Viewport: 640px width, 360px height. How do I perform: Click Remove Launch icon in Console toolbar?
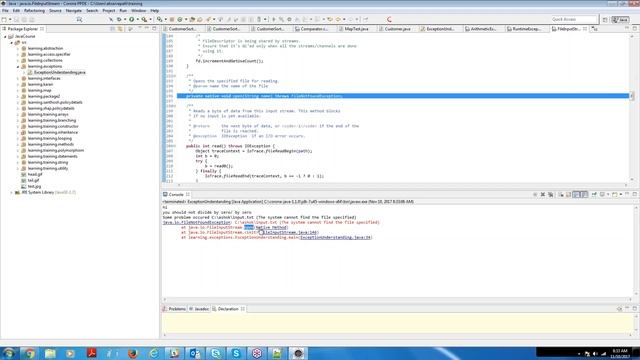click(x=543, y=195)
